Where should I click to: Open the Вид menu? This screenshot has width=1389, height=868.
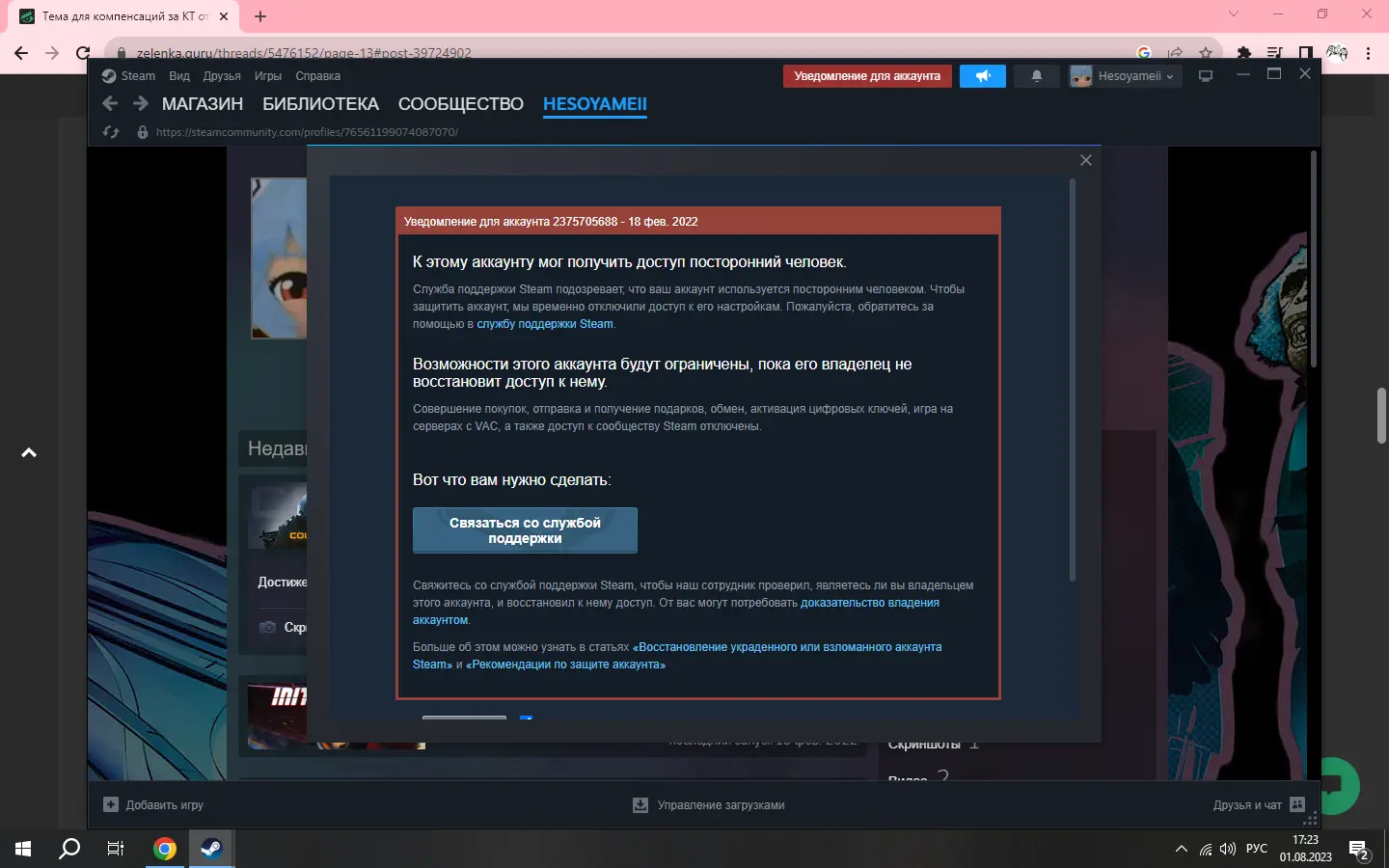point(179,76)
